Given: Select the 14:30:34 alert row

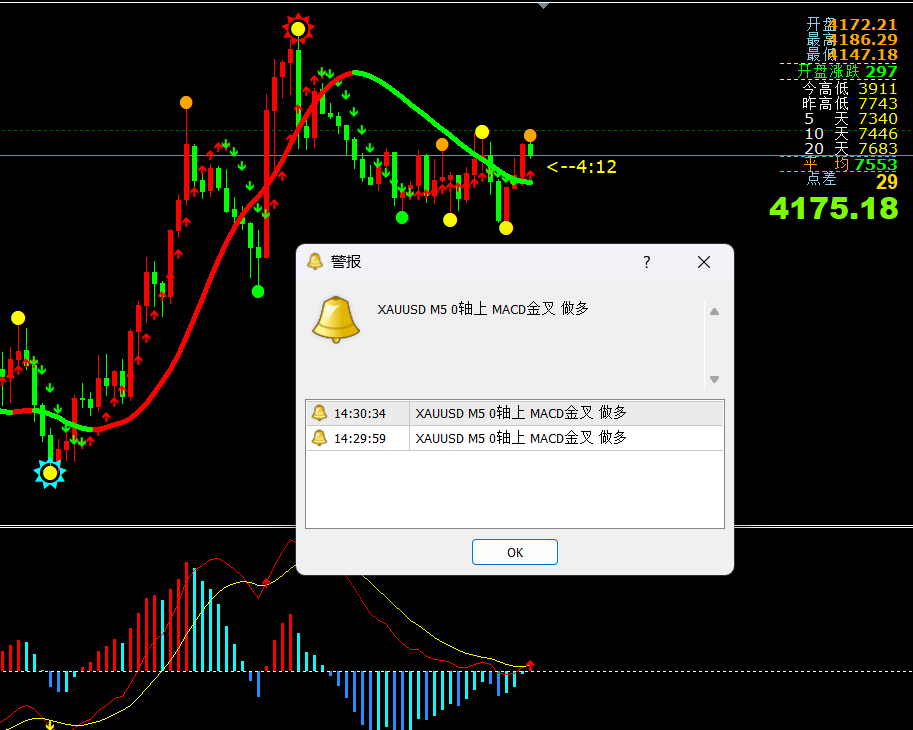Looking at the screenshot, I should 515,413.
